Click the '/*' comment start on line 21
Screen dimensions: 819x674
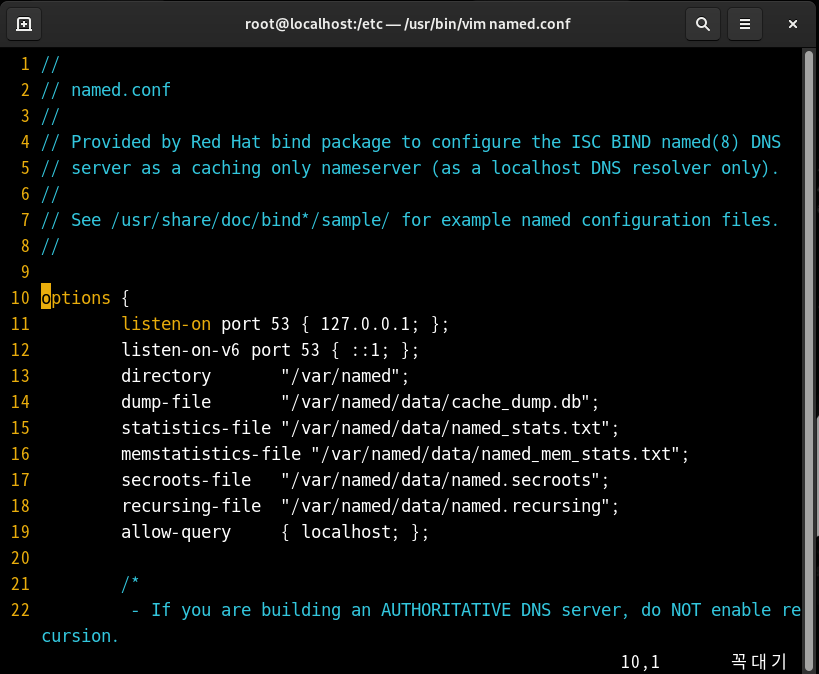130,584
